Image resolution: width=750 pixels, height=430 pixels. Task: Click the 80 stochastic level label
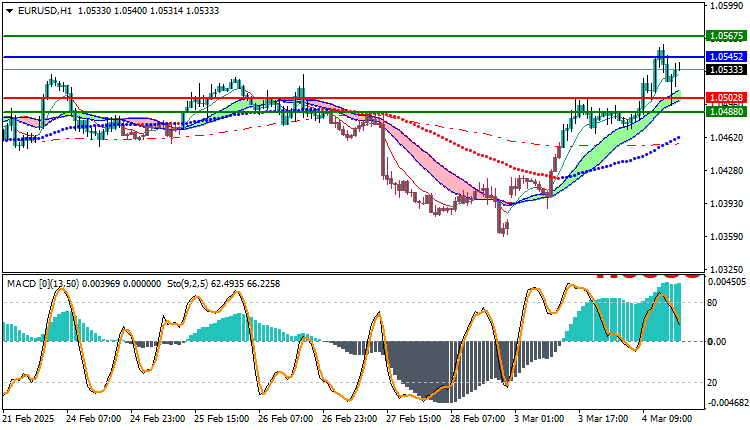tap(712, 303)
